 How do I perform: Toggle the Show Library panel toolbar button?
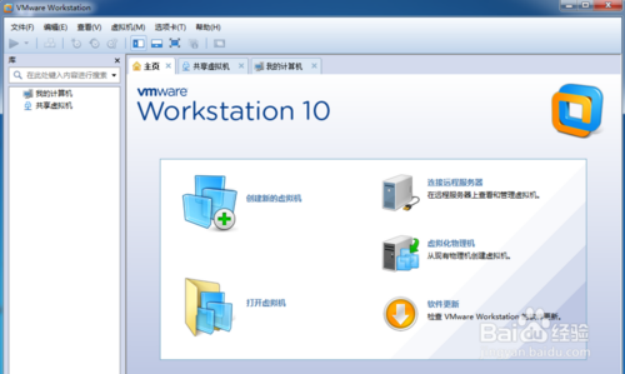pyautogui.click(x=139, y=43)
